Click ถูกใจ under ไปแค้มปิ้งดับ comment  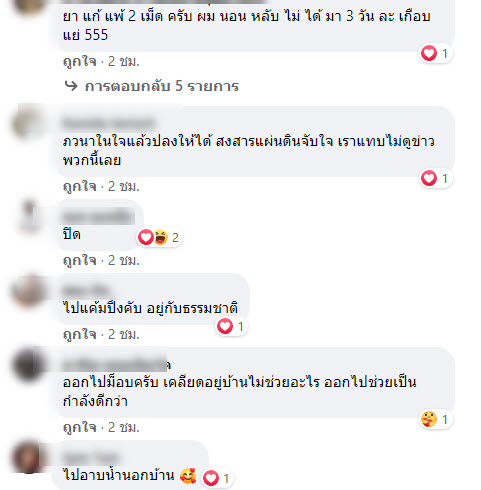(x=80, y=334)
